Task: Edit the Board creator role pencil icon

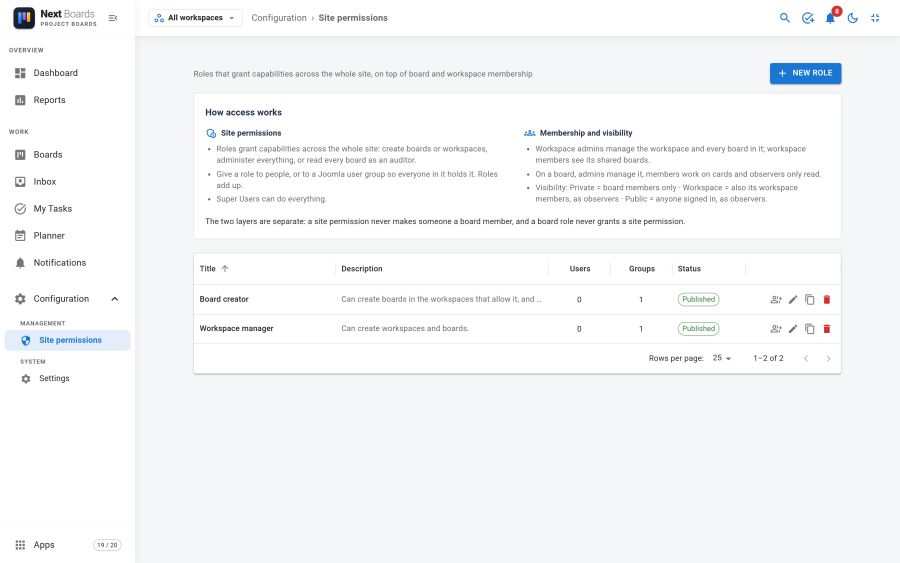Action: [793, 300]
